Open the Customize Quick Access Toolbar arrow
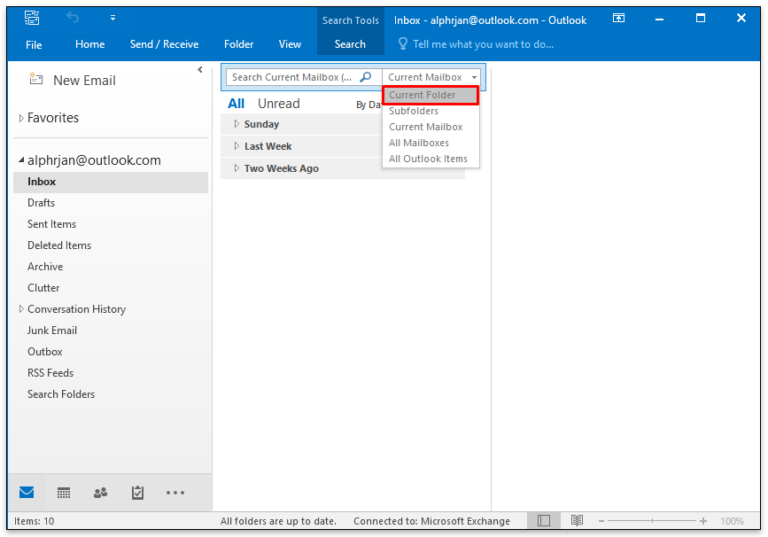 coord(113,18)
